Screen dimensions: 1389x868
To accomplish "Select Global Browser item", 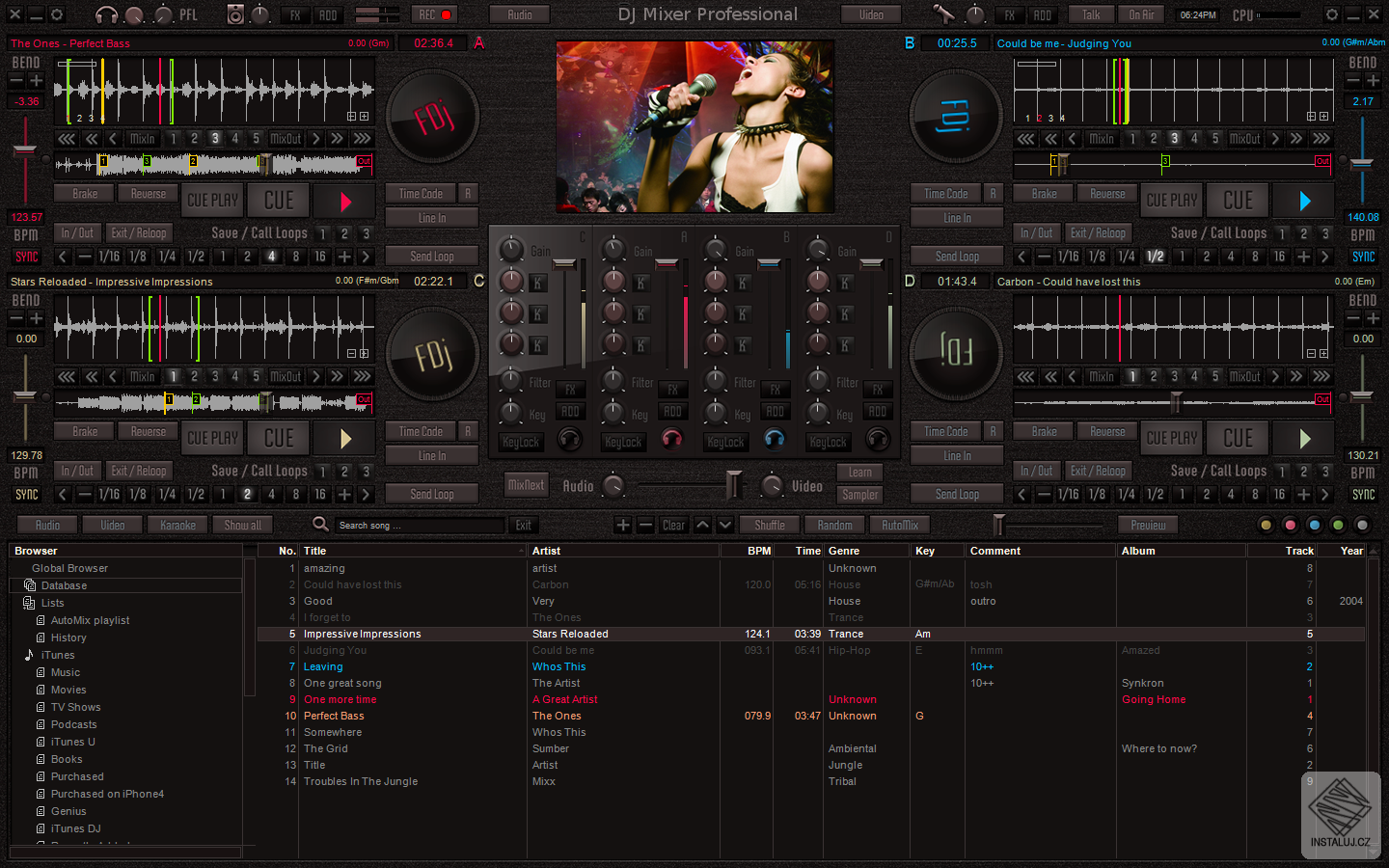I will (69, 568).
